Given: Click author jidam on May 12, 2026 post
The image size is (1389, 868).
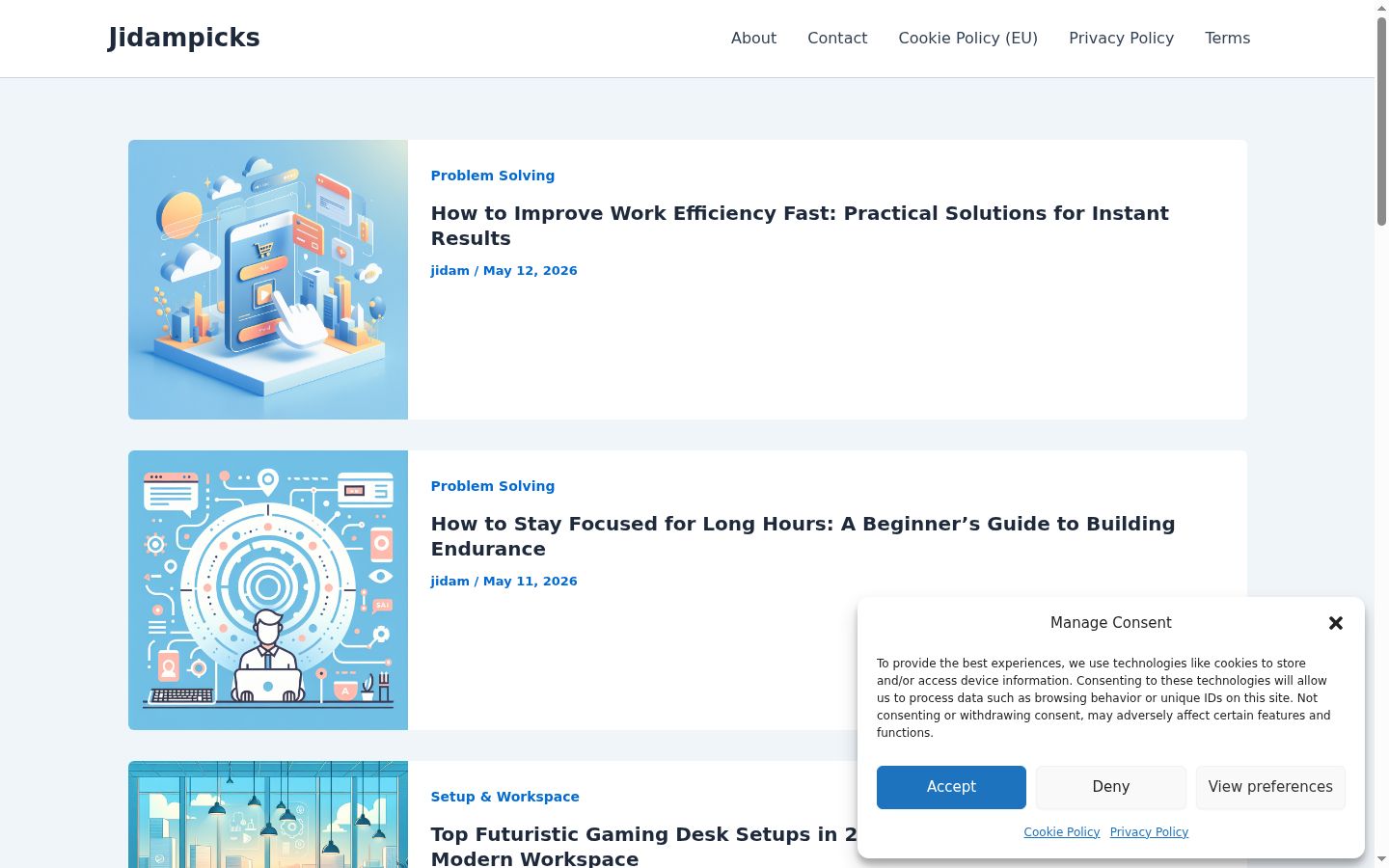Looking at the screenshot, I should [x=450, y=271].
